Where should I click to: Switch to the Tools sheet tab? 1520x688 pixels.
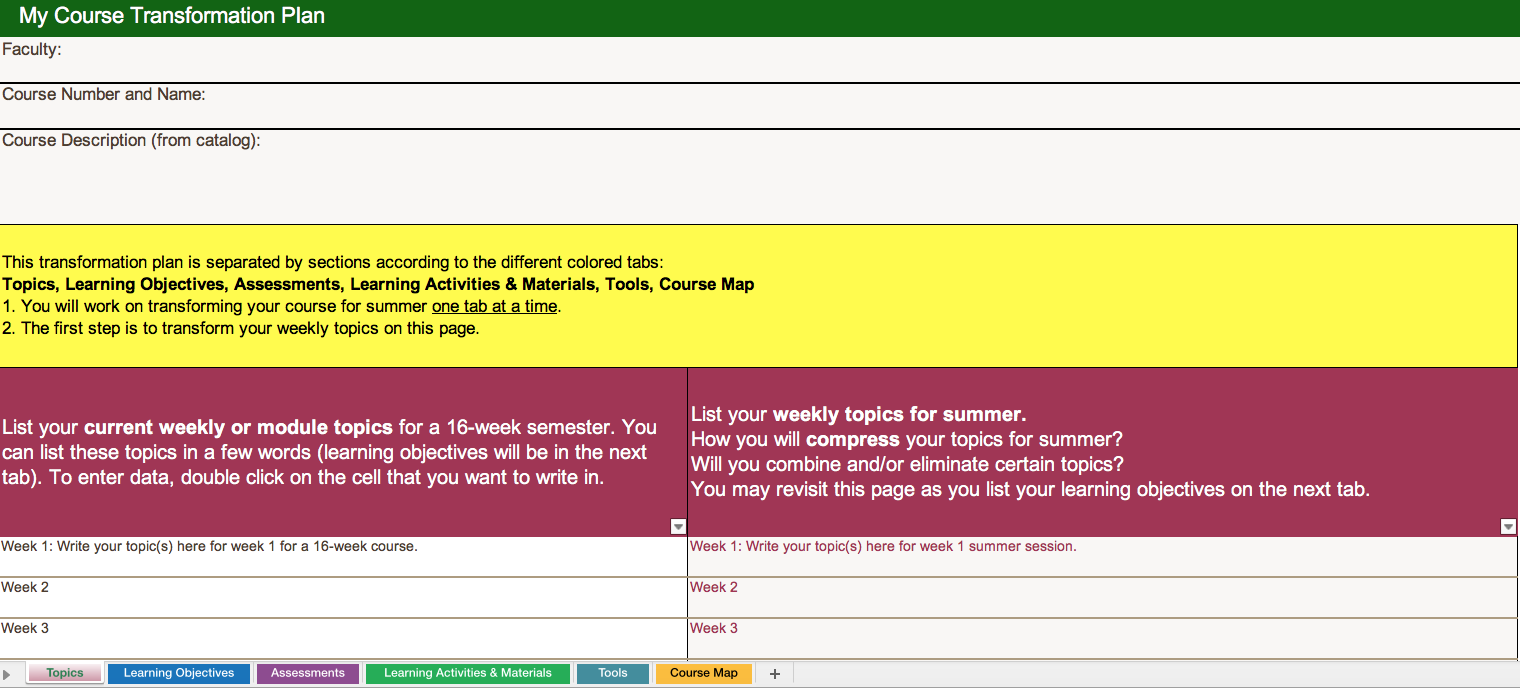[613, 673]
